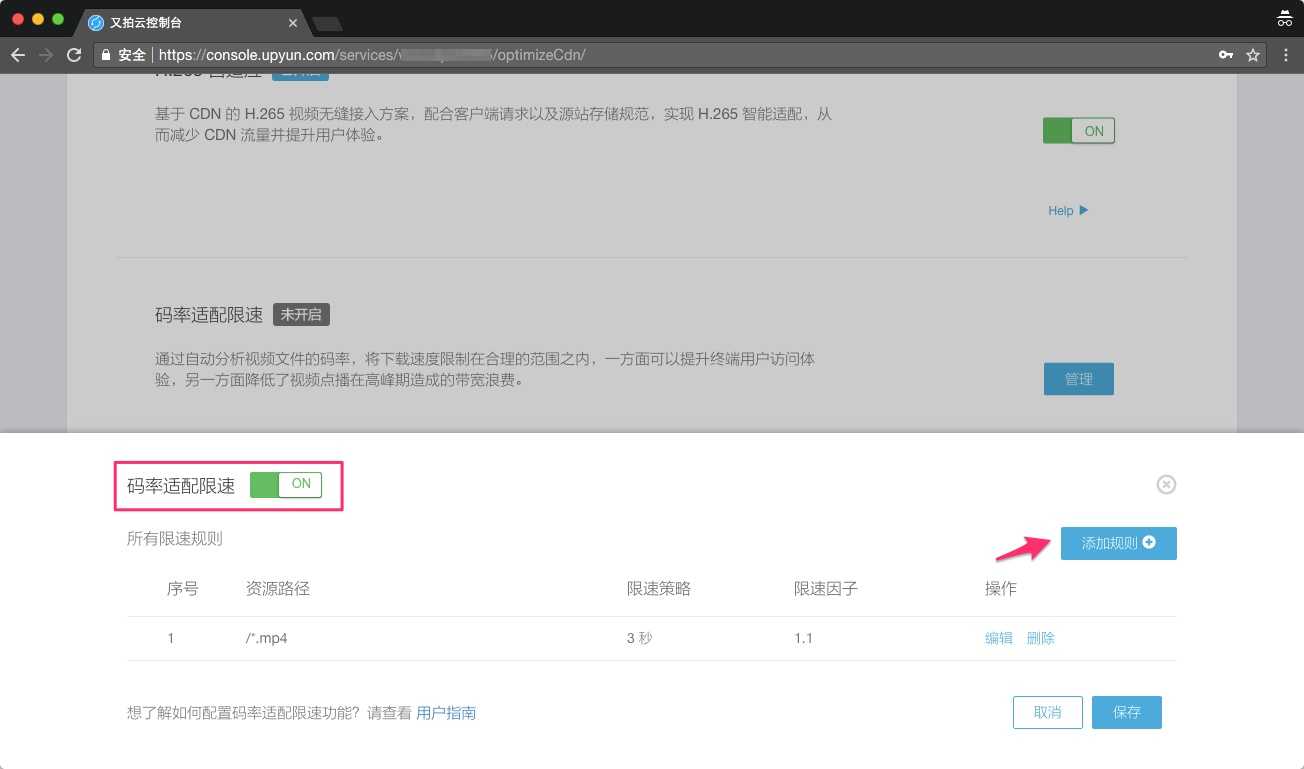Close the dialog with the circled X
The image size is (1304, 769).
click(x=1166, y=484)
